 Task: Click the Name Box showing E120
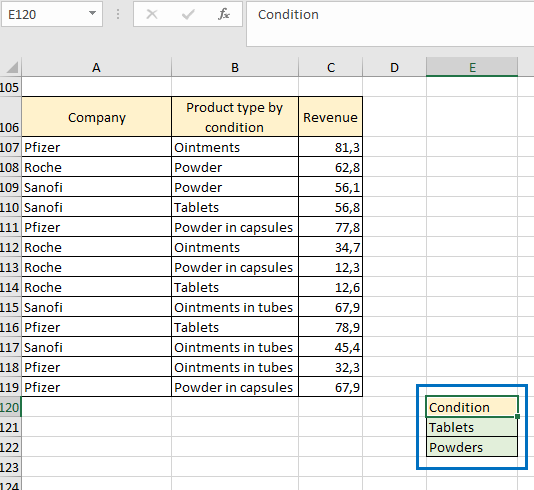[x=52, y=14]
